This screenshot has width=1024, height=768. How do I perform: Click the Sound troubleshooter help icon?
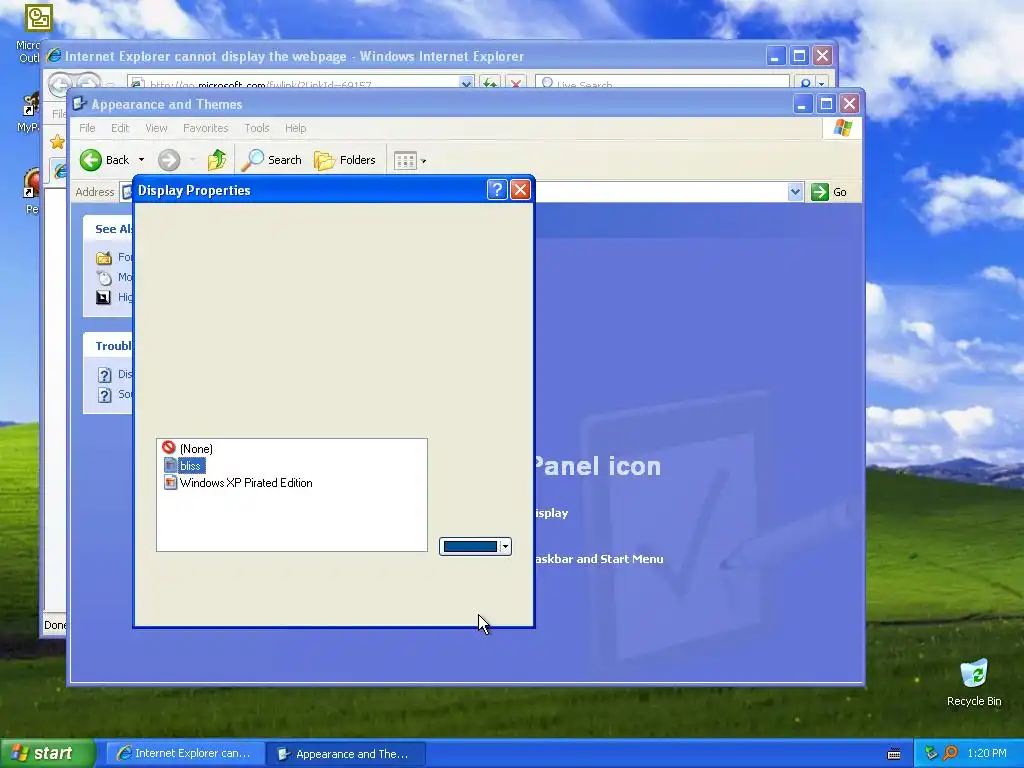click(104, 395)
